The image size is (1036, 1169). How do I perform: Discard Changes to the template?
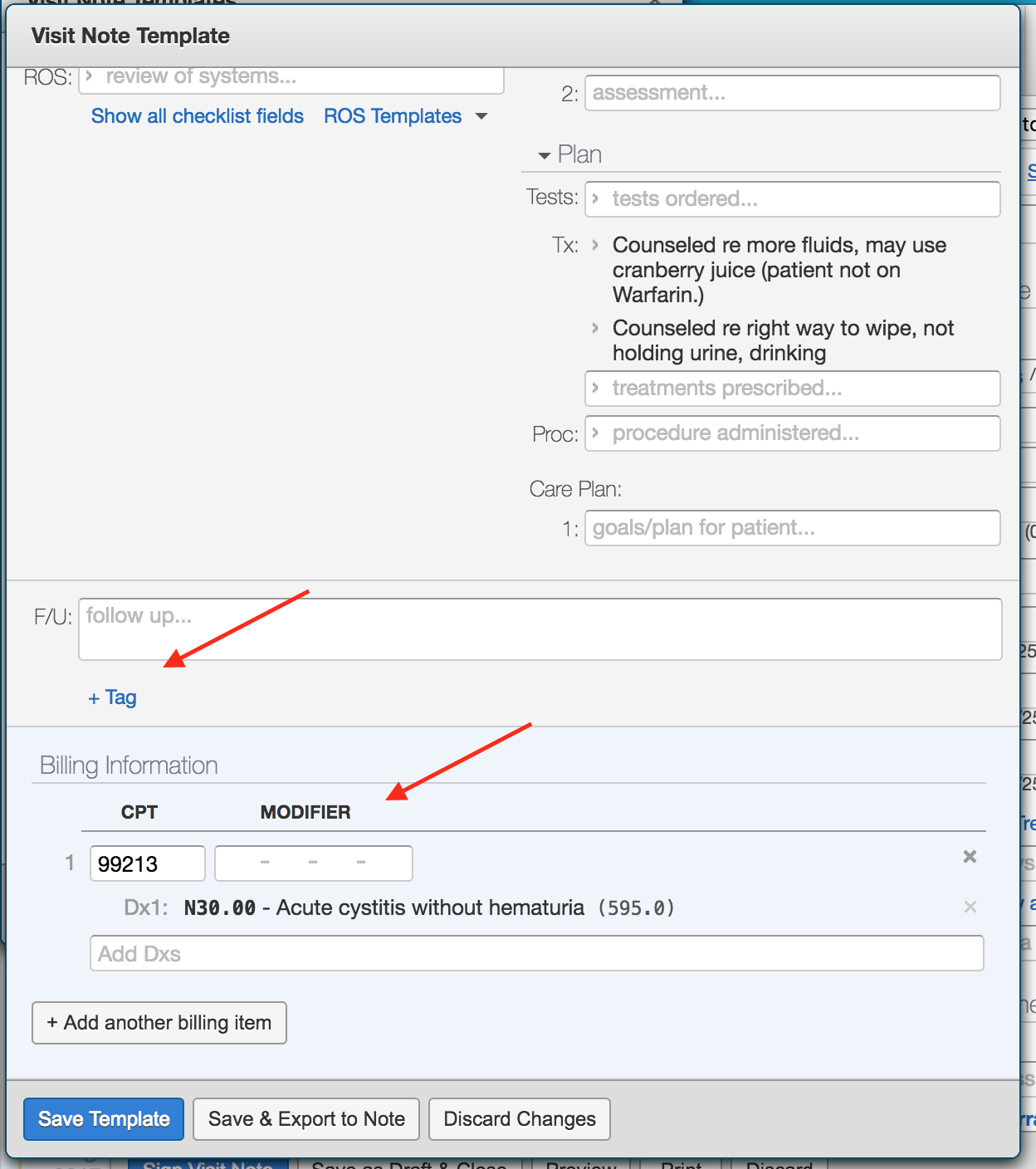click(519, 1119)
